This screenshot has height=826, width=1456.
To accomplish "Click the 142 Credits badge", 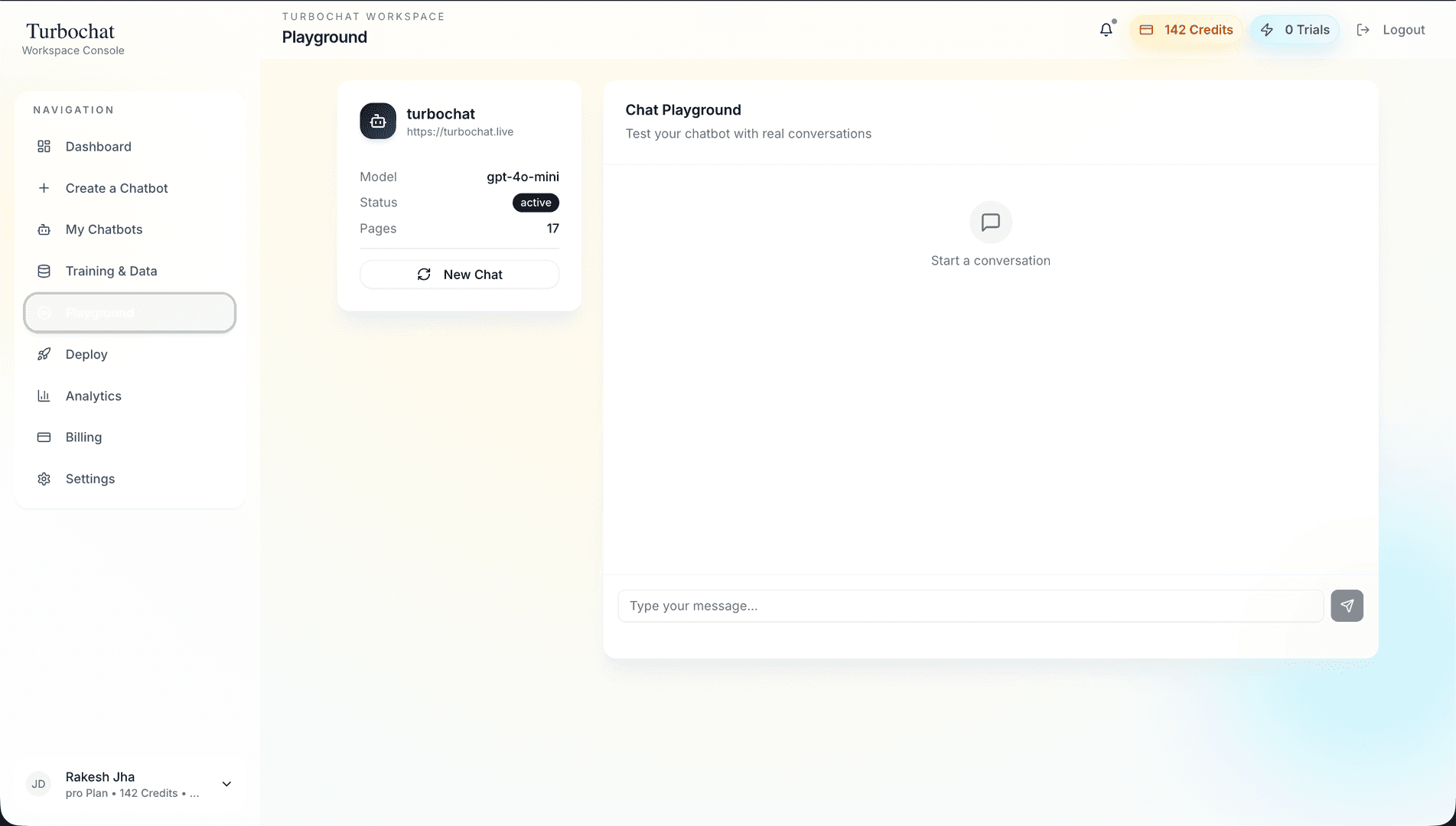I will coord(1186,30).
